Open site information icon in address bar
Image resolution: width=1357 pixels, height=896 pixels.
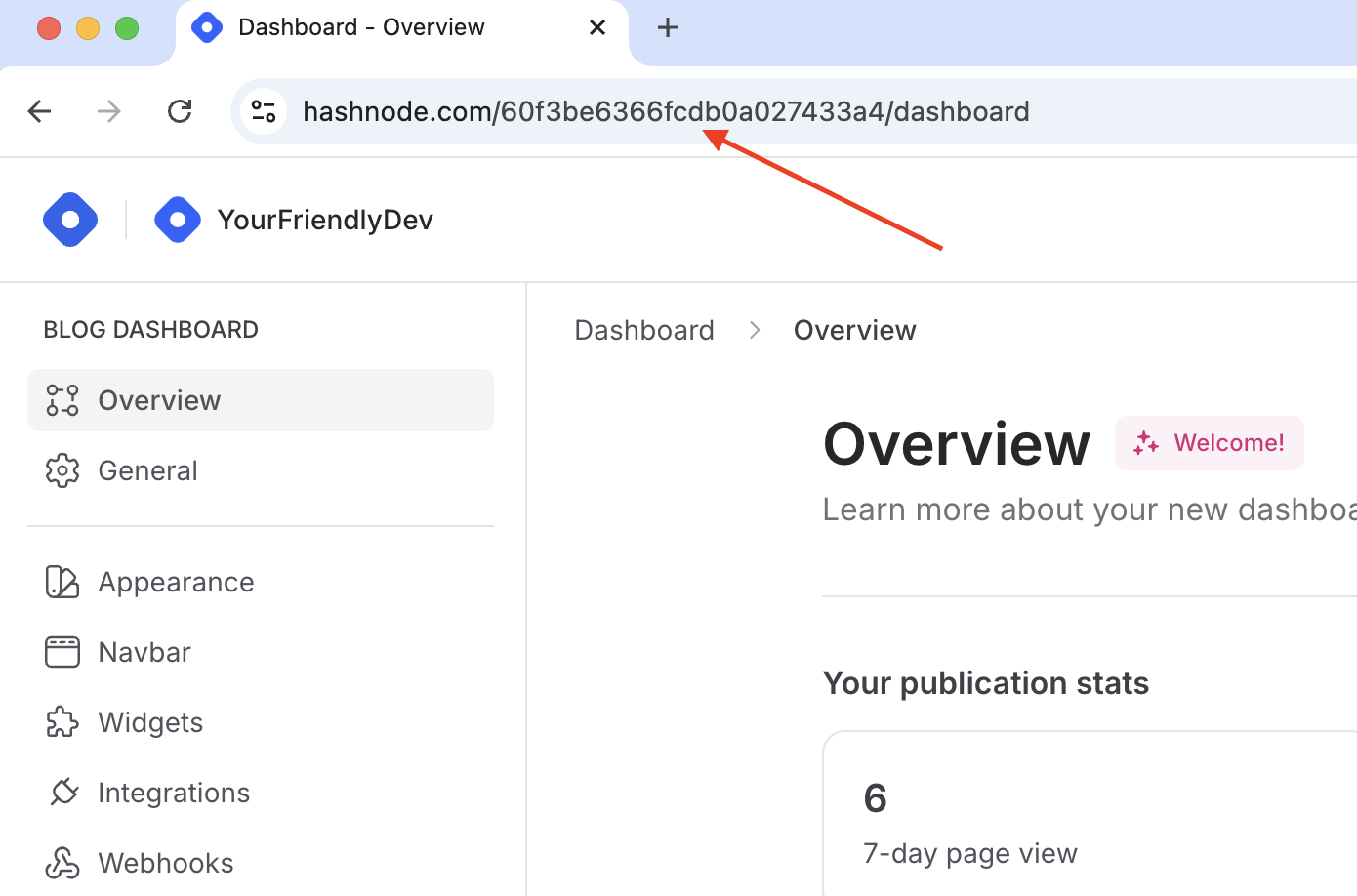click(264, 111)
